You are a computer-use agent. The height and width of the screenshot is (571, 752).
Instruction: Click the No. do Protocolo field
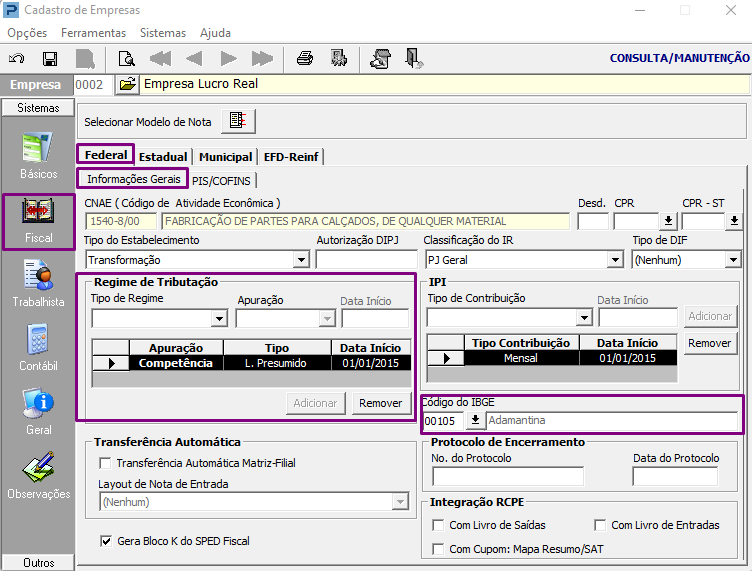pyautogui.click(x=508, y=476)
